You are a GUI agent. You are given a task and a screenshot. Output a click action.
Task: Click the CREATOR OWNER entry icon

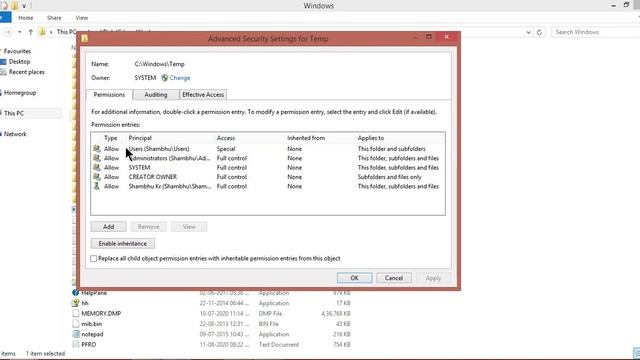click(x=97, y=177)
